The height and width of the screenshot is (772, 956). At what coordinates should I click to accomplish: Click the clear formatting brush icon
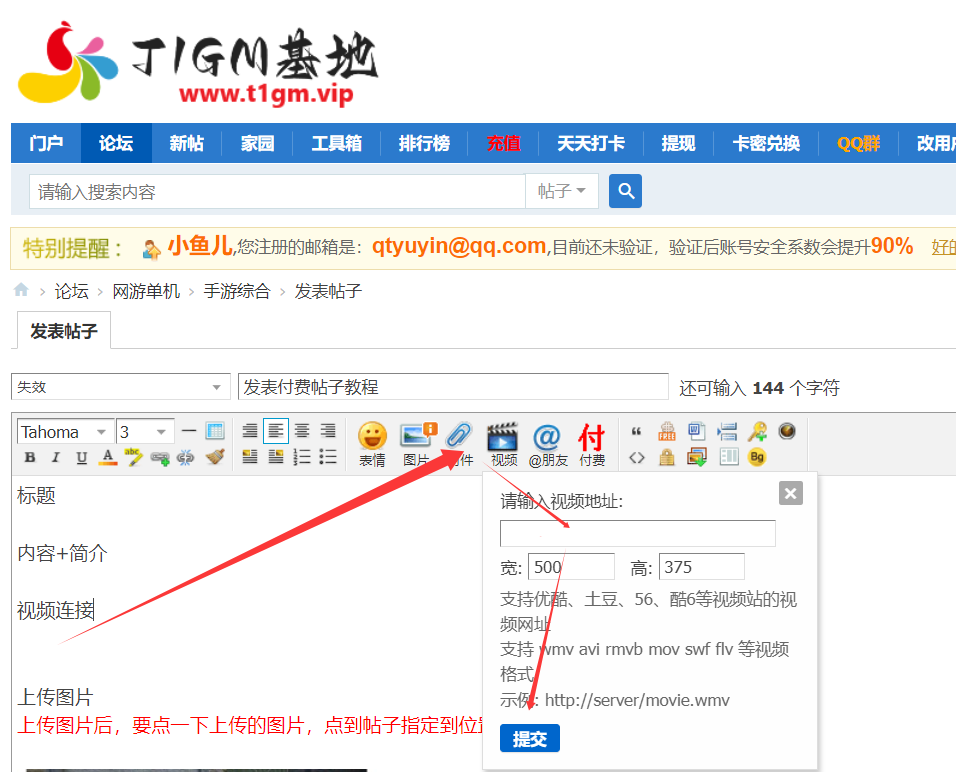pyautogui.click(x=215, y=456)
